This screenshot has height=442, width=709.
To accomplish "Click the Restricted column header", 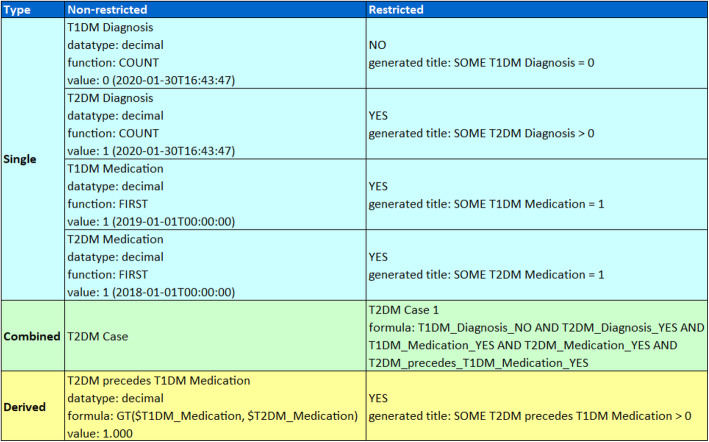I will coord(396,9).
